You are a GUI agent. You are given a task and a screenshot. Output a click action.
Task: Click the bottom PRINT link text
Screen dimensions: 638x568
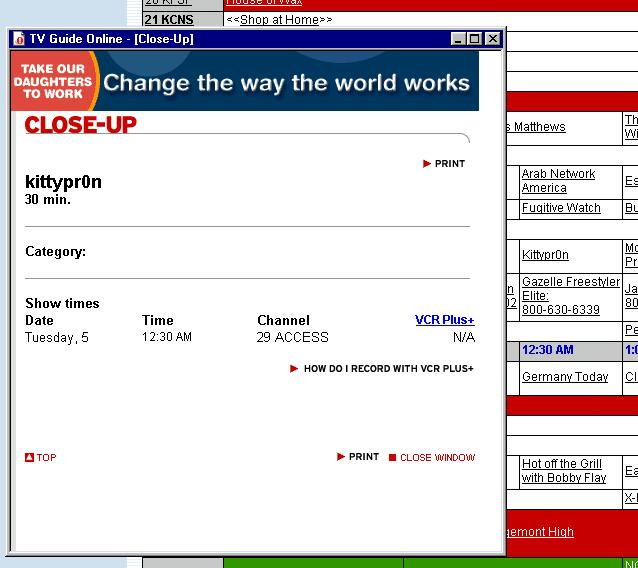coord(364,457)
